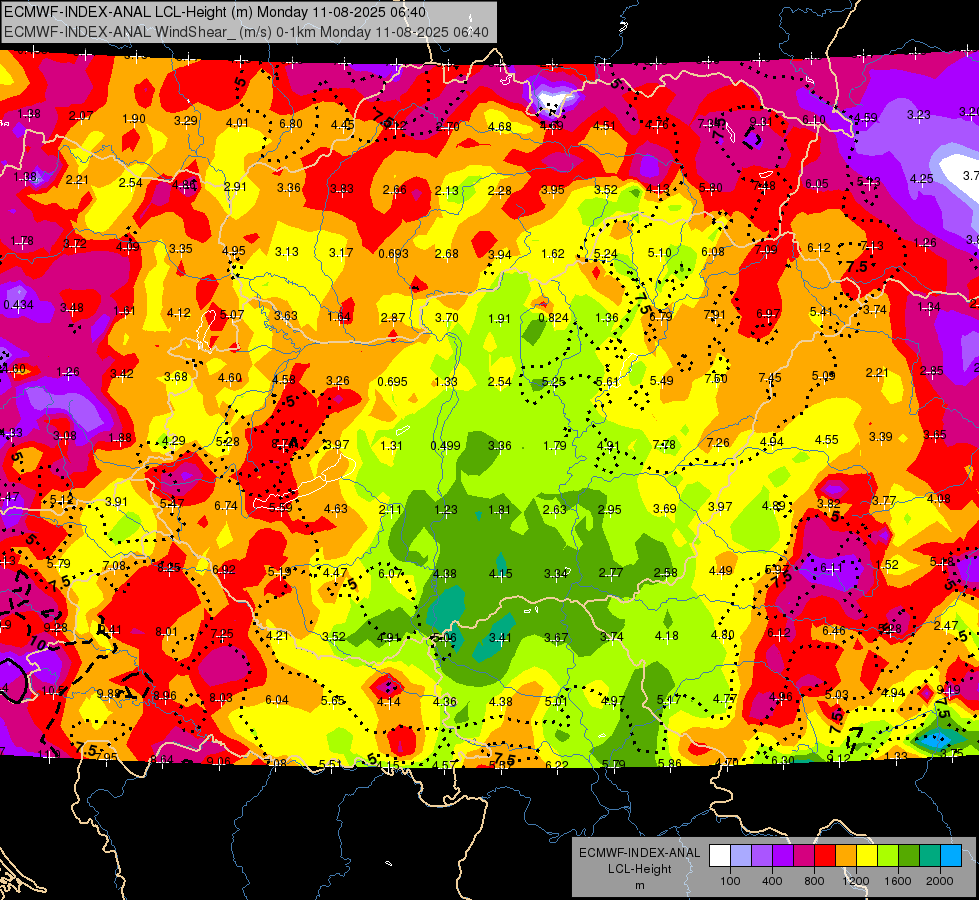The height and width of the screenshot is (900, 979).
Task: Click the wind shear value '1.62'
Action: pyautogui.click(x=553, y=254)
